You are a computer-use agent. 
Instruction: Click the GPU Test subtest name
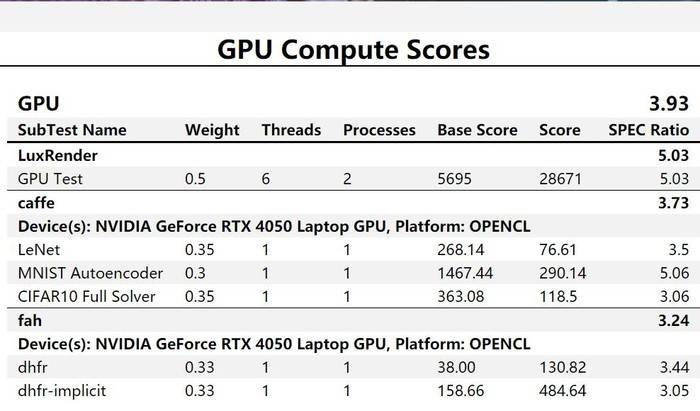[49, 178]
